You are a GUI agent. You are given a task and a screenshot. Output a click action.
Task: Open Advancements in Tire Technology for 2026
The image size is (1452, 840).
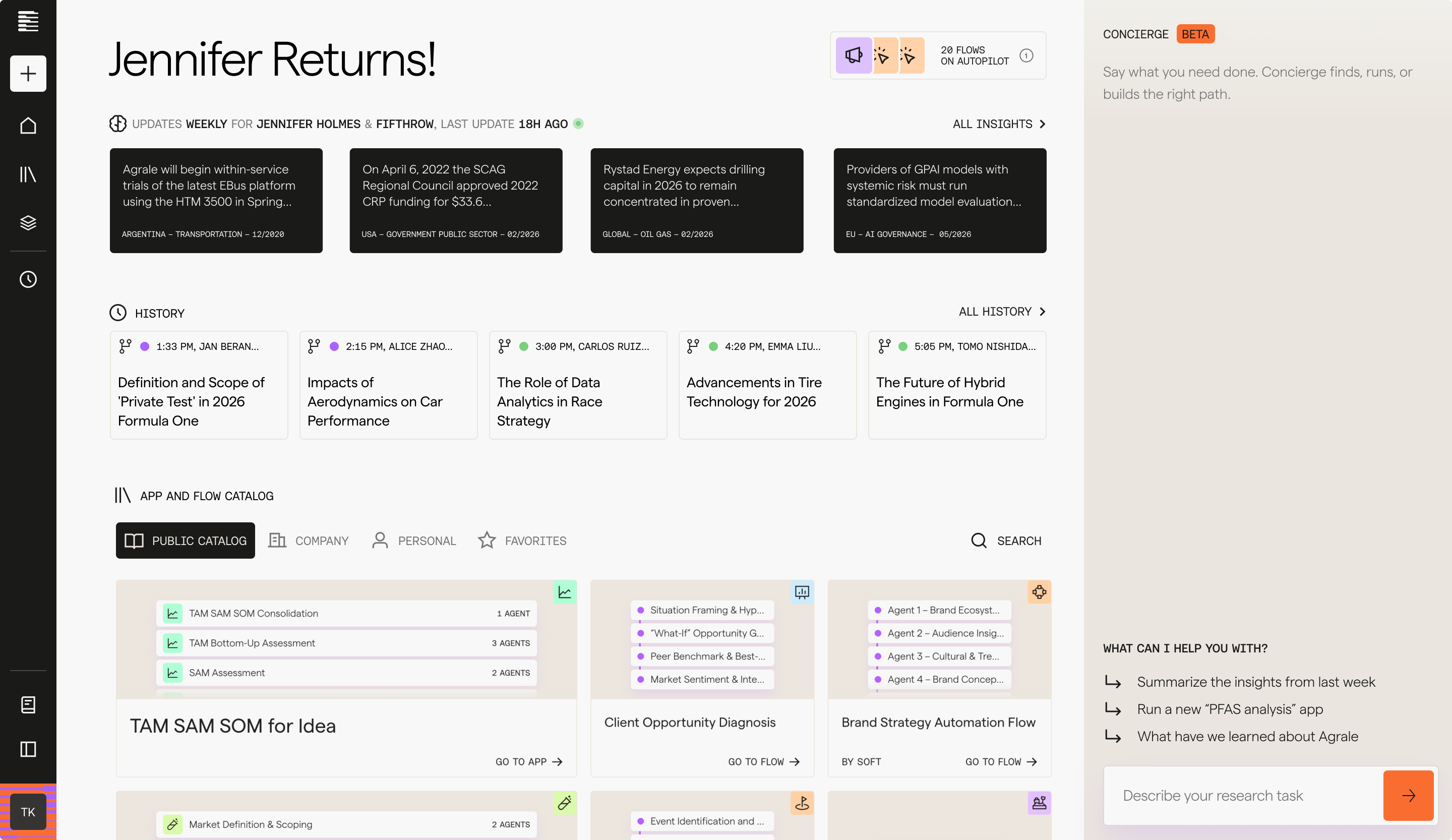click(767, 385)
